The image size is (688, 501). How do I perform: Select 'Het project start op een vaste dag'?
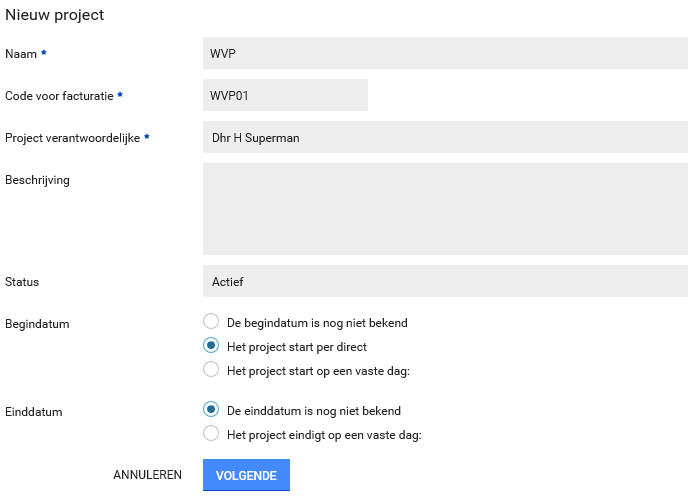tap(210, 370)
